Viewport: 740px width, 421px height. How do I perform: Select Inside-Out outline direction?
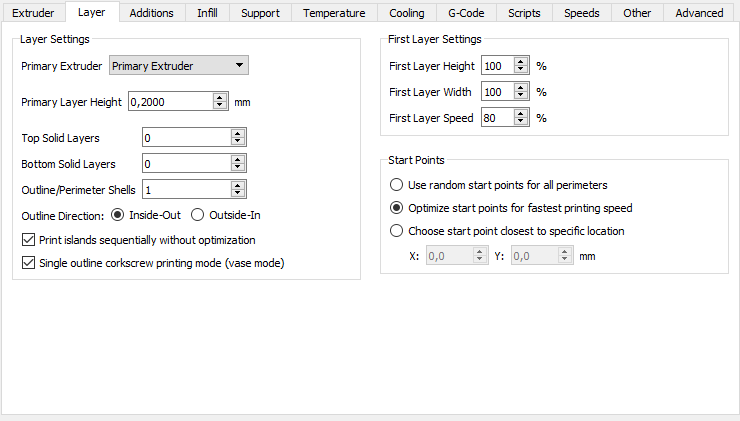[x=117, y=214]
